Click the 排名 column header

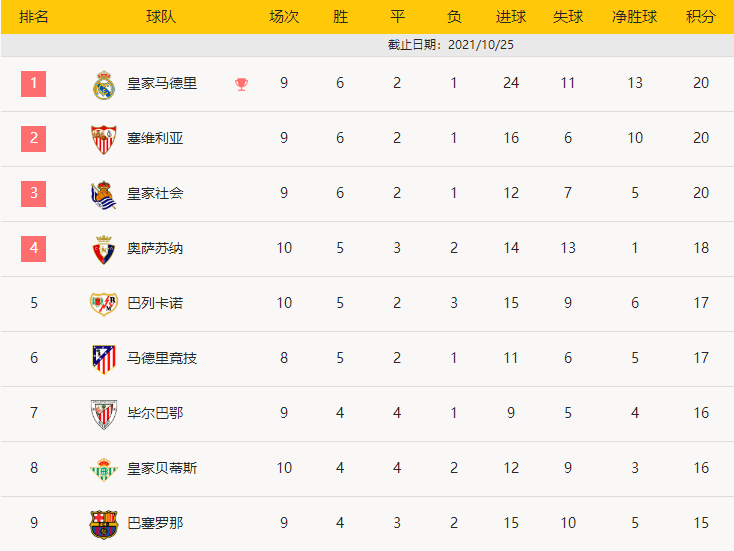coord(34,17)
